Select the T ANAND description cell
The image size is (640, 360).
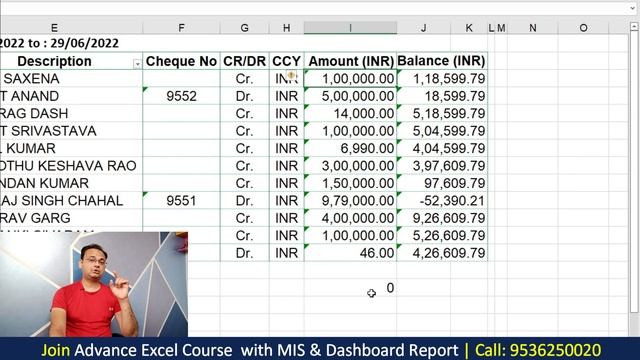(x=71, y=96)
